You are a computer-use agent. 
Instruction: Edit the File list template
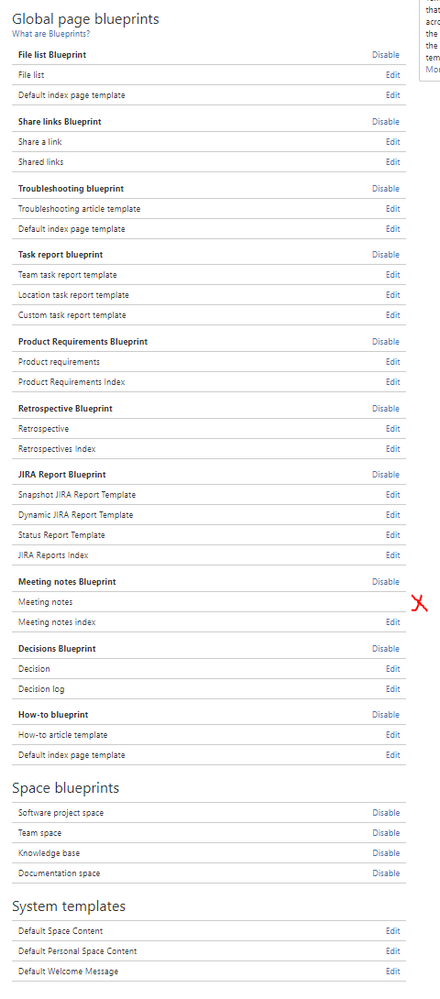(x=393, y=75)
